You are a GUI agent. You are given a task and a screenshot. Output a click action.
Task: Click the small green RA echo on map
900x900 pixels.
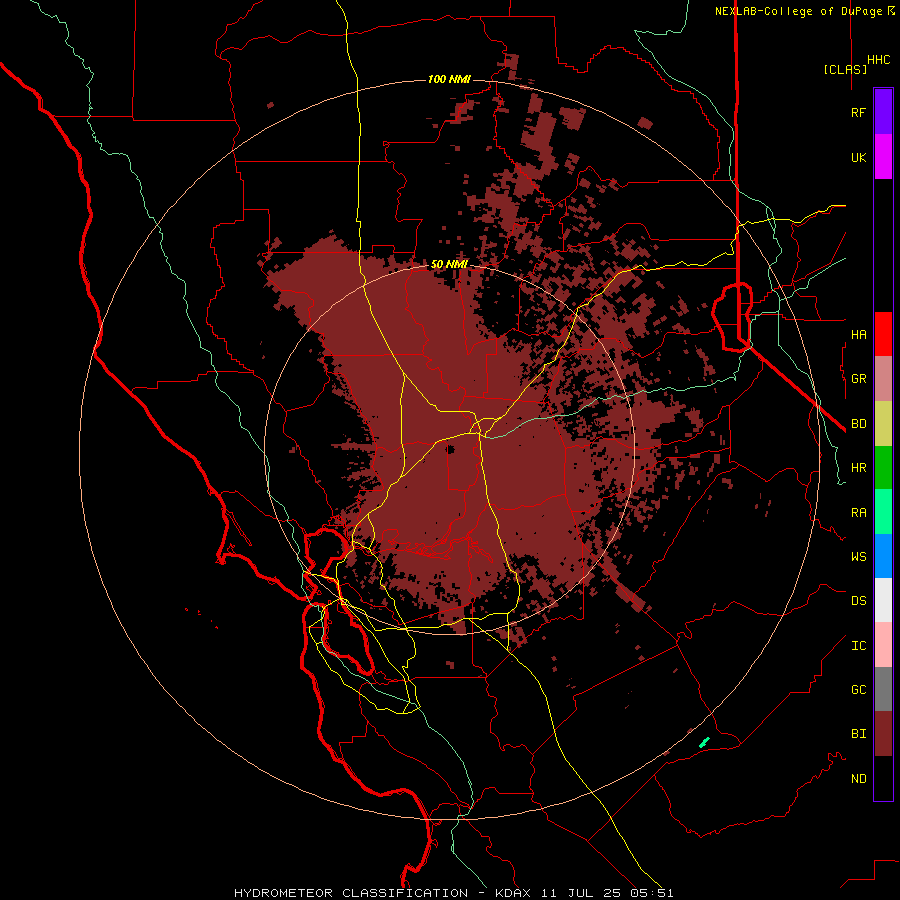tap(704, 742)
